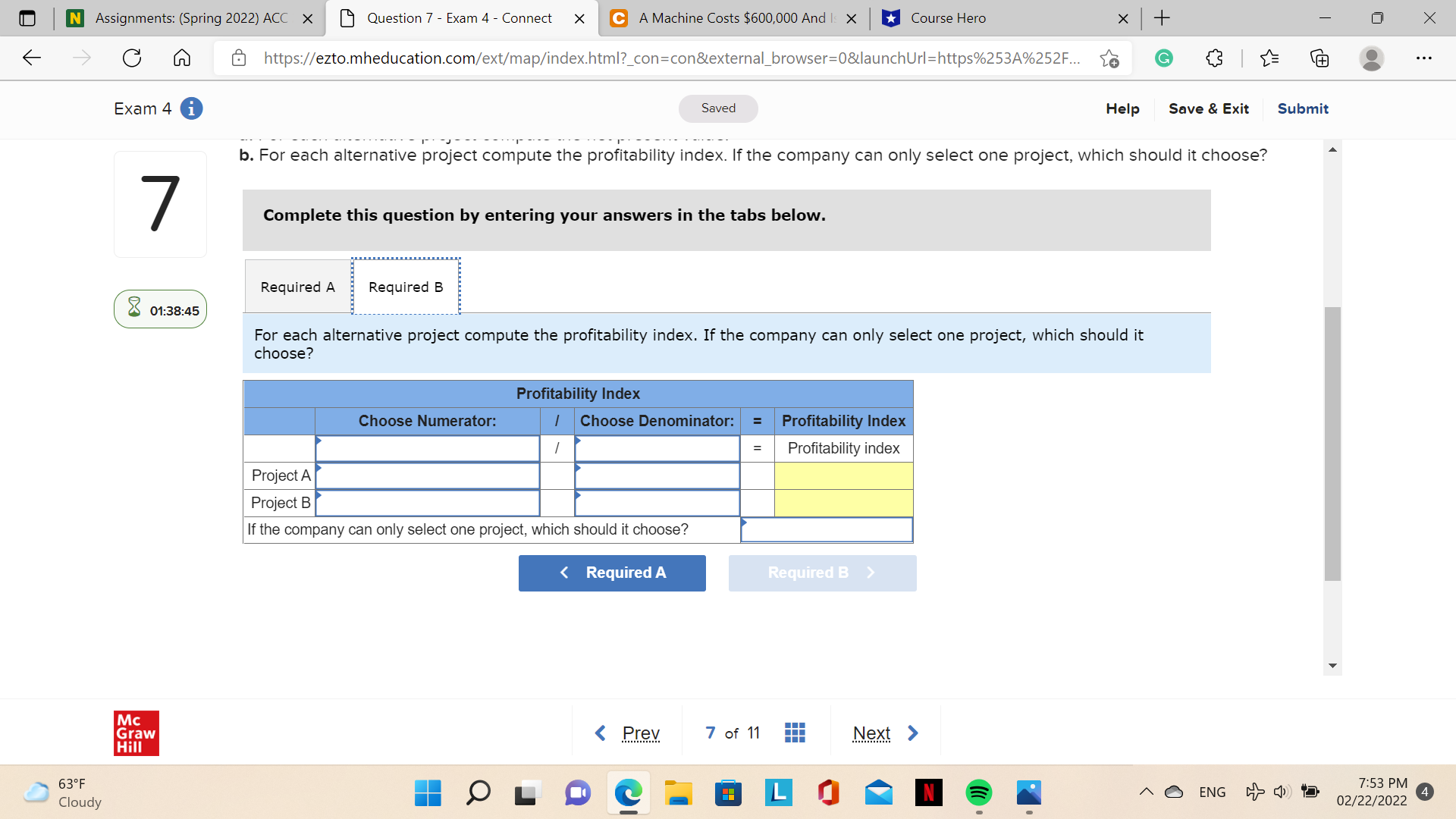The image size is (1456, 819).
Task: Click Save & Exit
Action: pos(1208,108)
